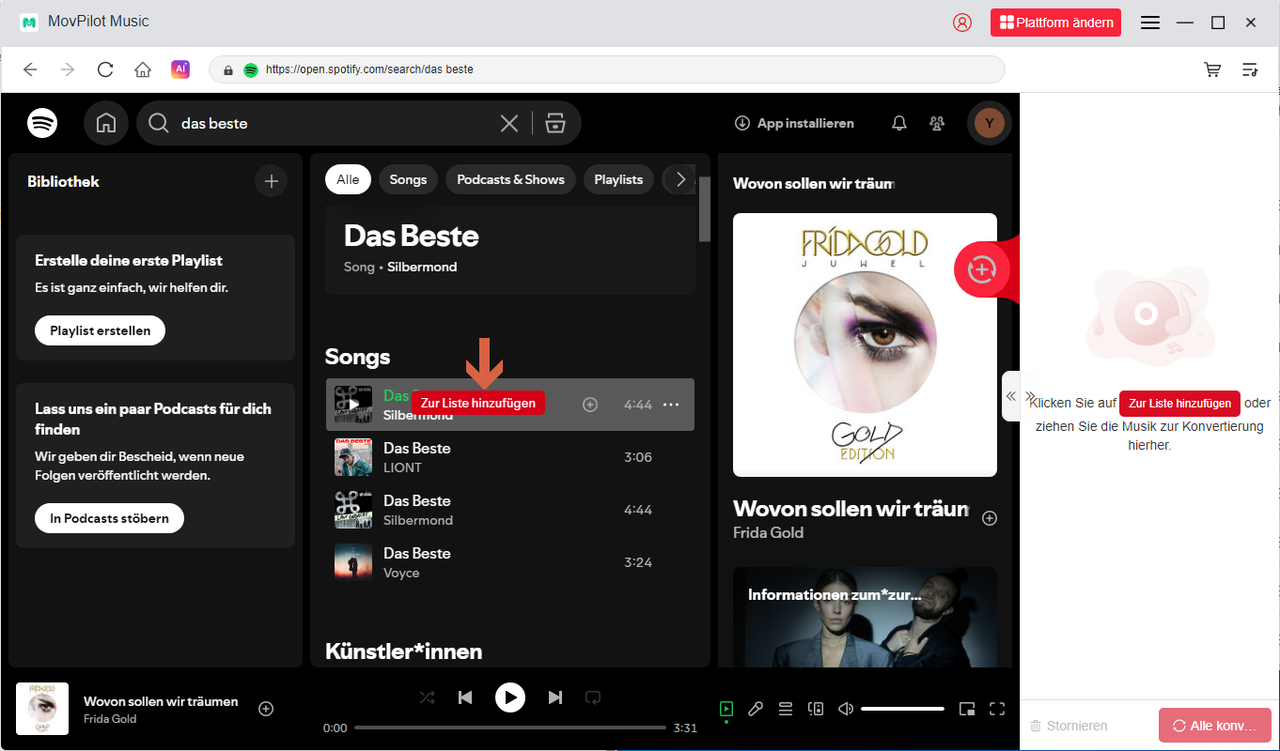Image resolution: width=1280 pixels, height=751 pixels.
Task: Add a playlist via Bibliothek plus icon
Action: (x=270, y=181)
